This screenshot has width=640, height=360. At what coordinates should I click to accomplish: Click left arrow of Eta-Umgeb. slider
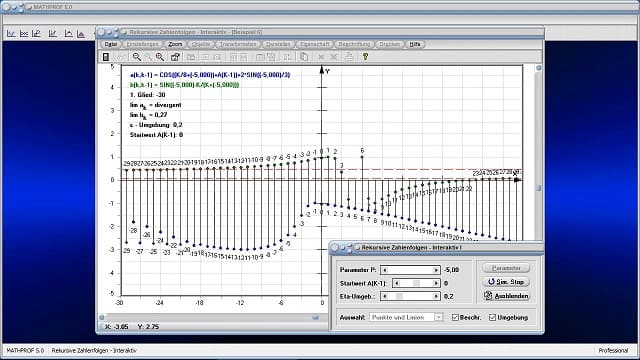tap(384, 296)
